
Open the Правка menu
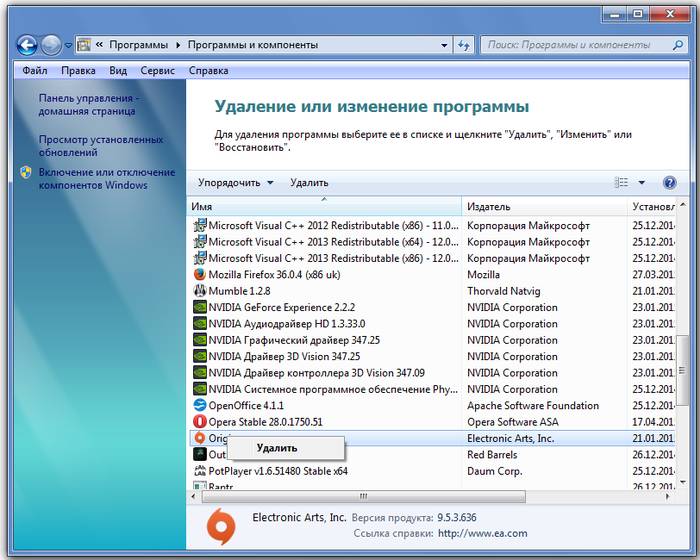pos(78,71)
